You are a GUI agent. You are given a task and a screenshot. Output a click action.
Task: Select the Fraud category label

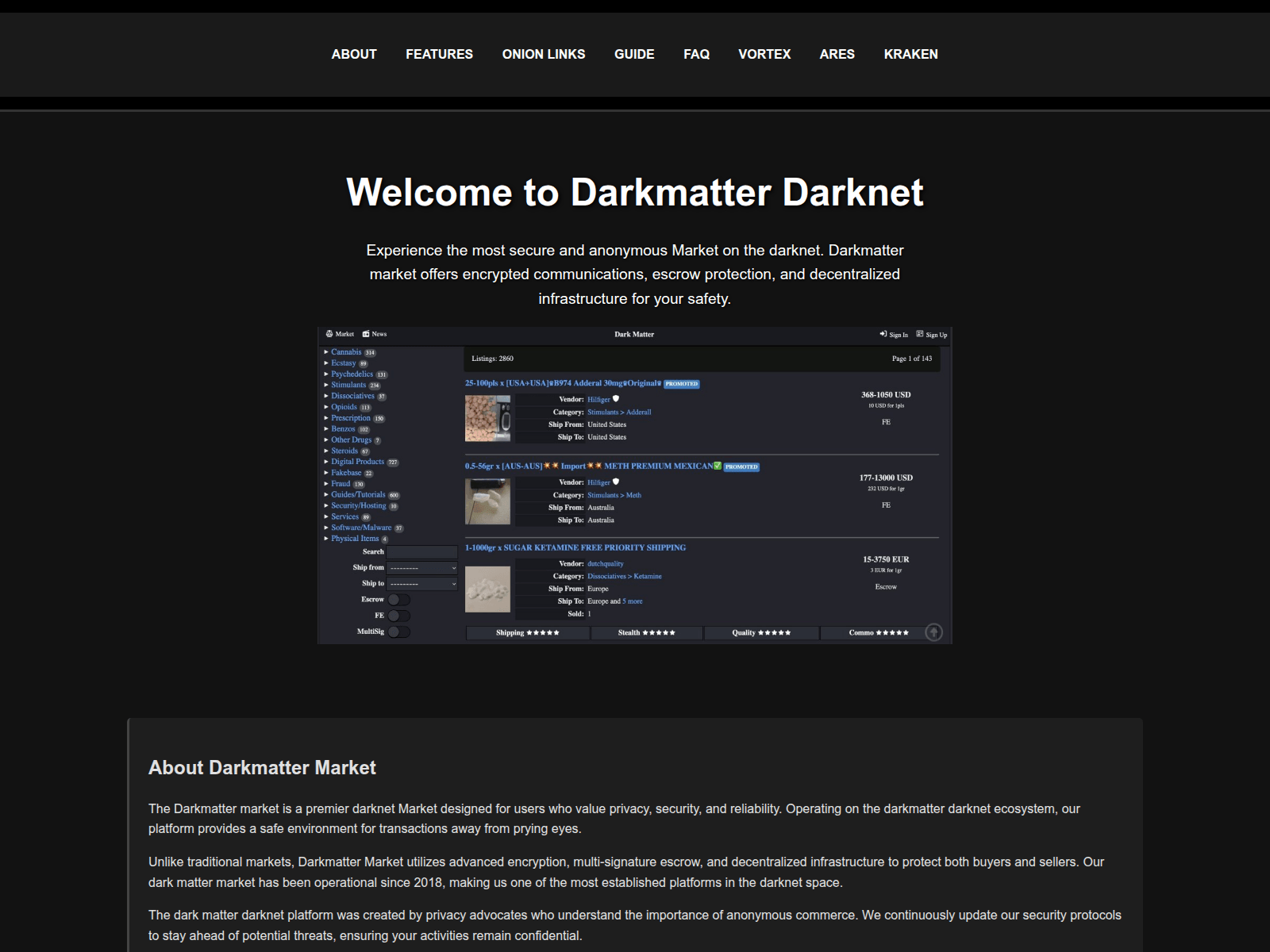click(x=341, y=484)
